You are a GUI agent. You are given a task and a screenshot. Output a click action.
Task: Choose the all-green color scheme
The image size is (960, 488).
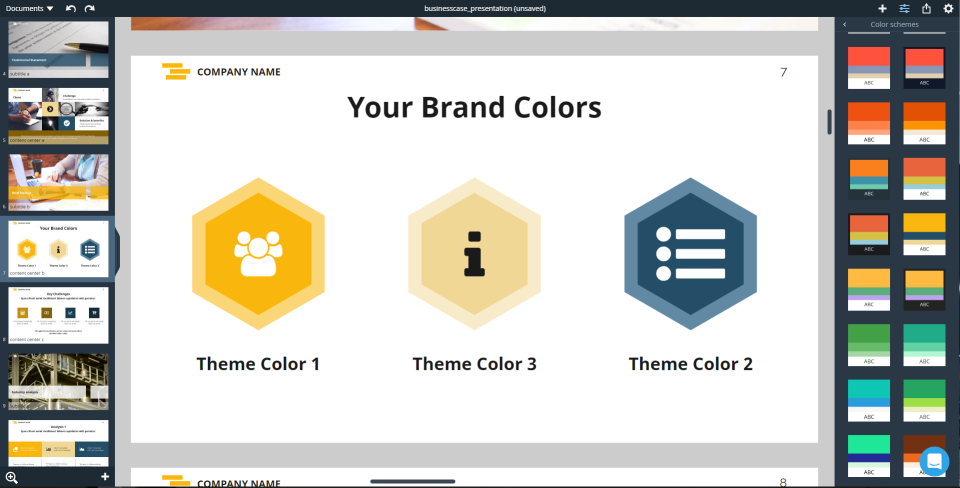[869, 345]
